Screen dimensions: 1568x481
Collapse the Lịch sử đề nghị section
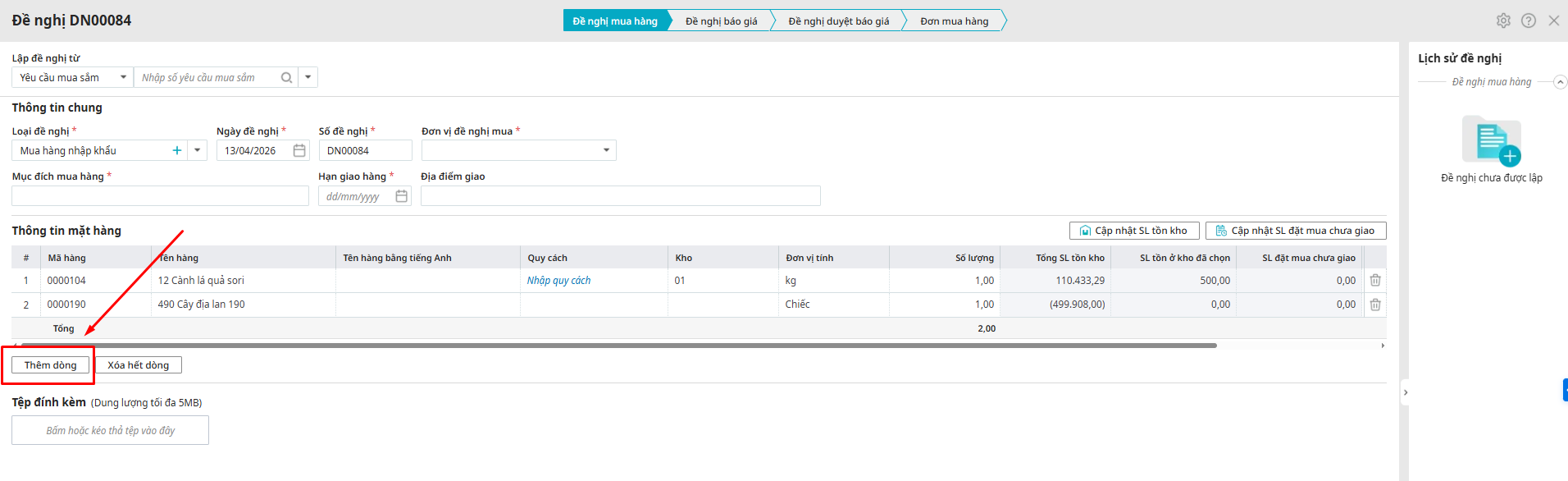tap(1561, 82)
